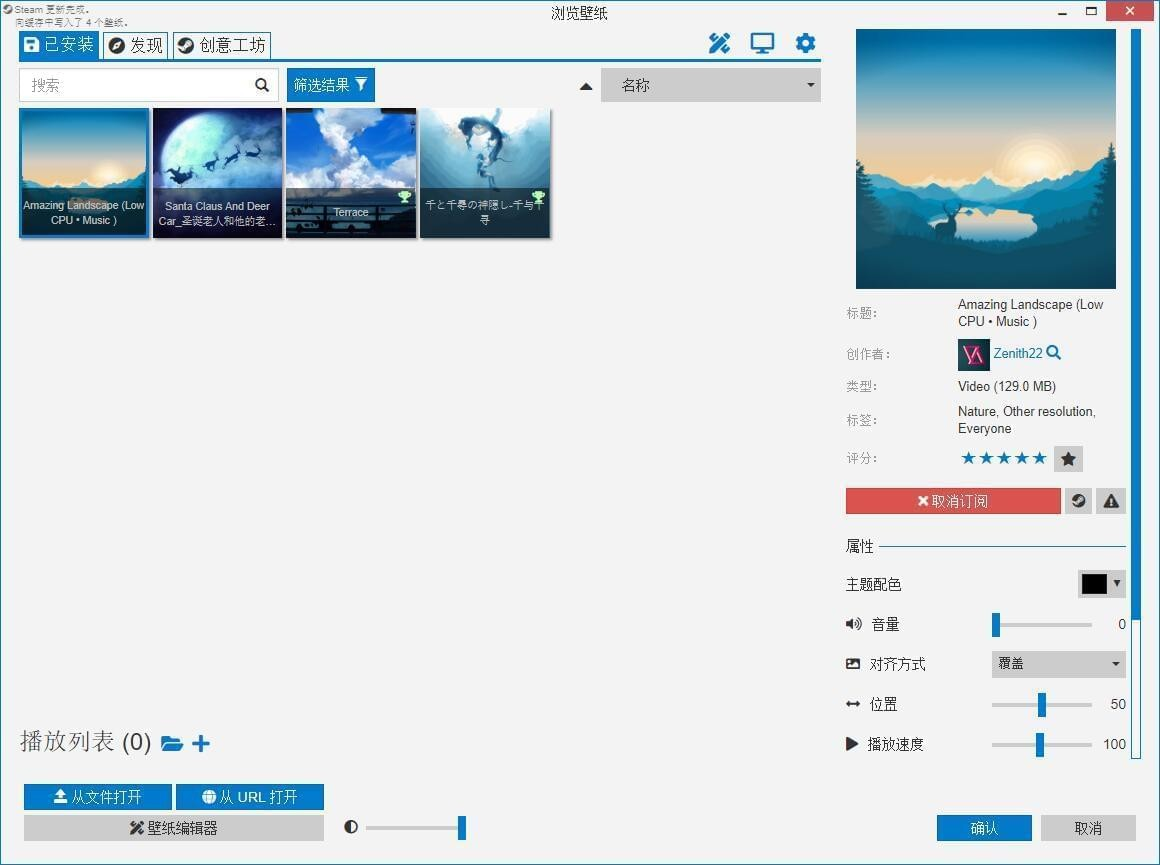Image resolution: width=1160 pixels, height=865 pixels.
Task: Click 取消订阅 unsubscribe button
Action: [953, 501]
